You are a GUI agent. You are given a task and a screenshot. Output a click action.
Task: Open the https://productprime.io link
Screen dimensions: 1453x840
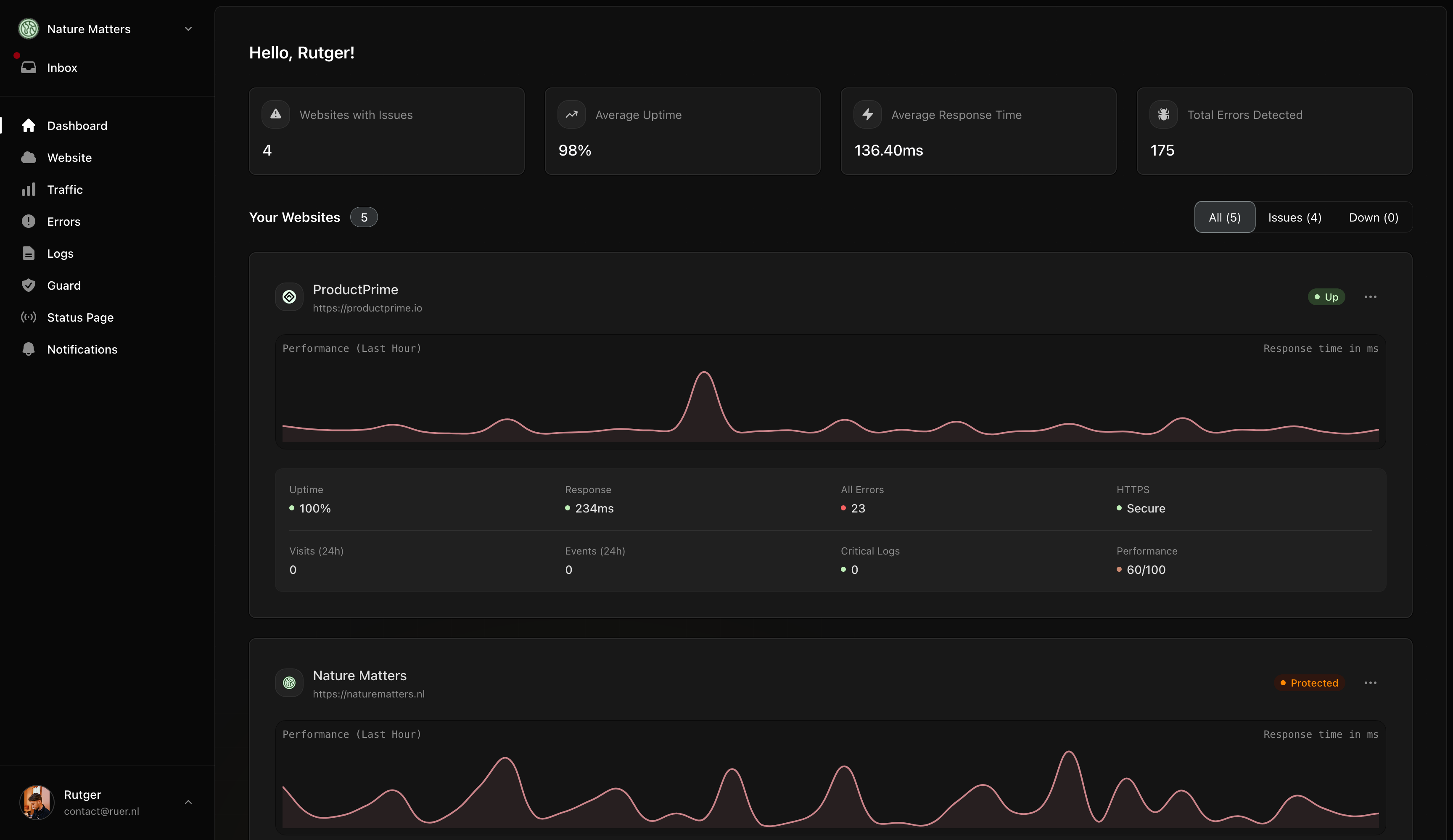click(x=367, y=308)
